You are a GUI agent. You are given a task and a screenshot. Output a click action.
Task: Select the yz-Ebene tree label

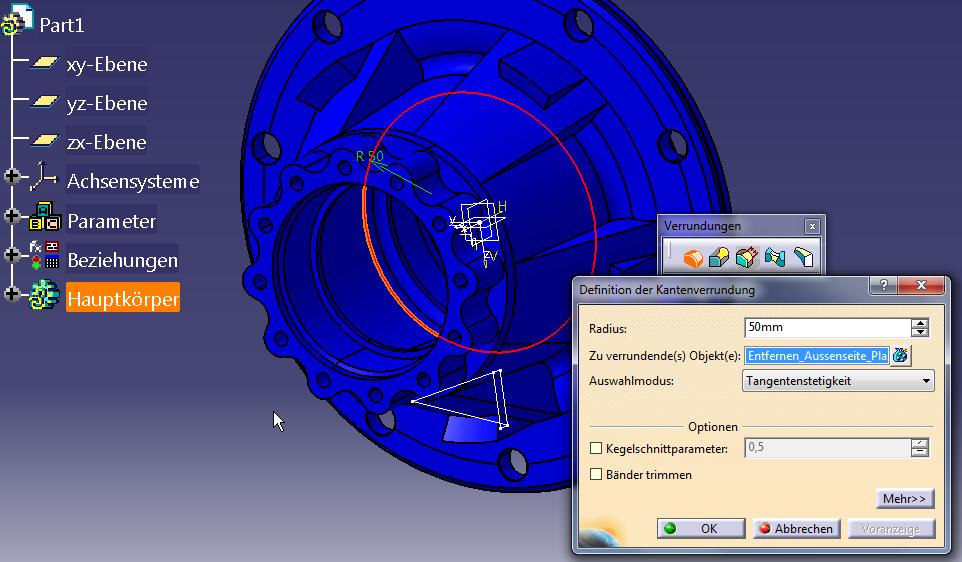click(107, 103)
